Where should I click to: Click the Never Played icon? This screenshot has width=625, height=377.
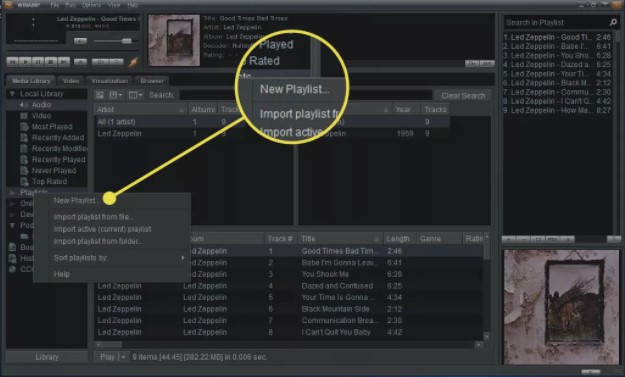24,171
